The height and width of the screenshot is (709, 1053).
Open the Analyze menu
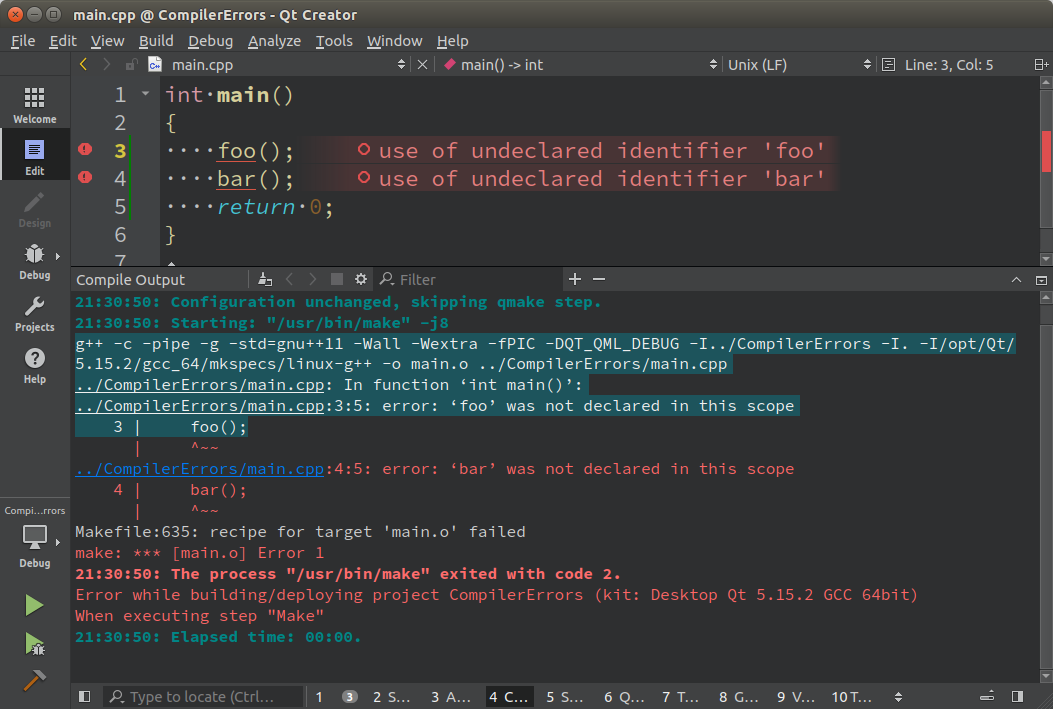pos(274,41)
